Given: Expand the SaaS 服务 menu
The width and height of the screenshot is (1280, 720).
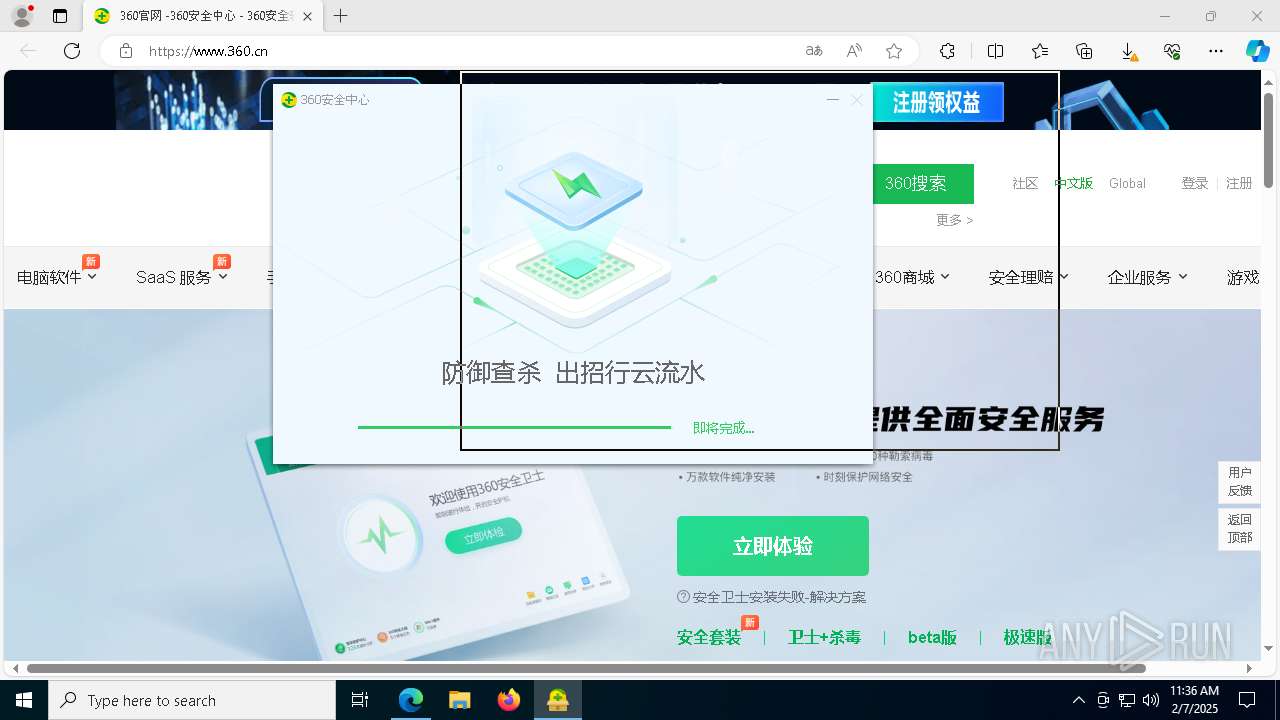Looking at the screenshot, I should pyautogui.click(x=182, y=277).
